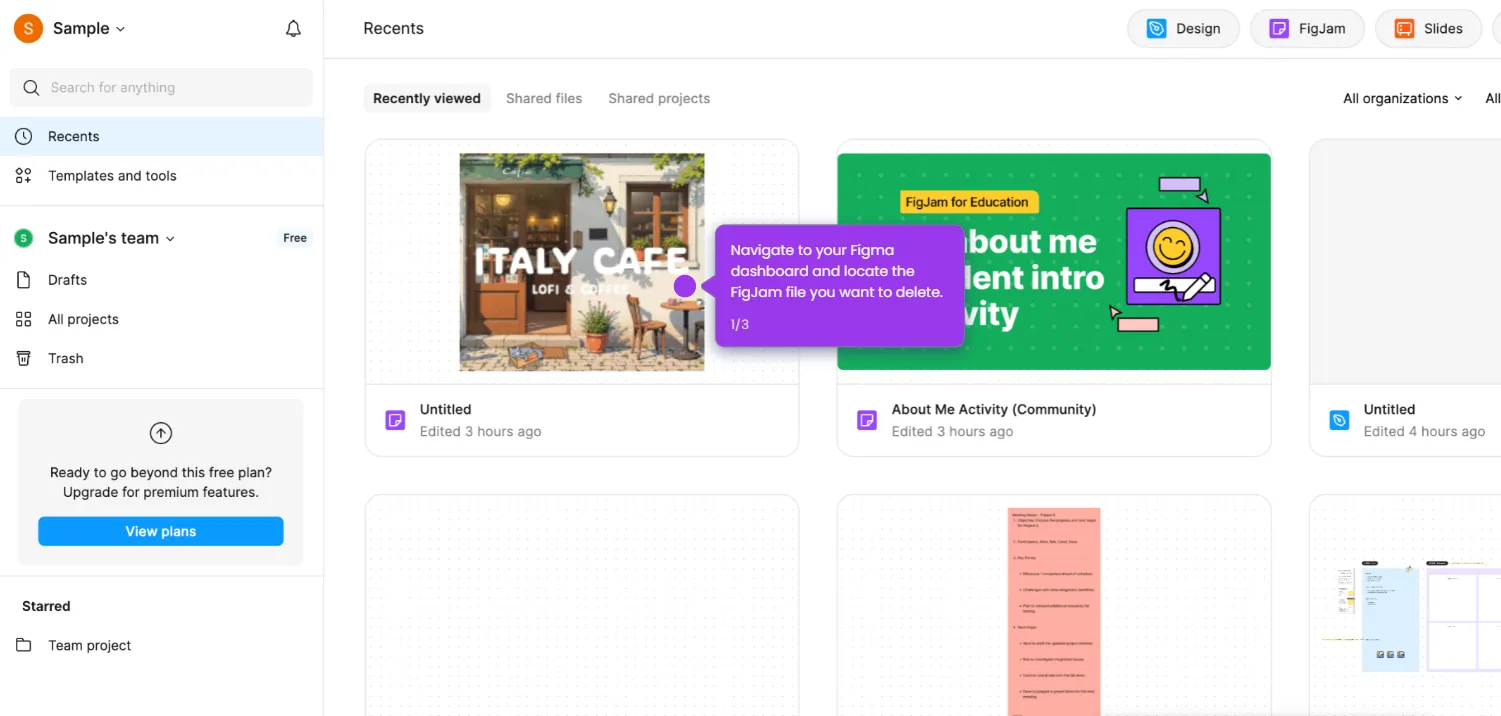The width and height of the screenshot is (1501, 716).
Task: Click the Slides button icon
Action: (1405, 29)
